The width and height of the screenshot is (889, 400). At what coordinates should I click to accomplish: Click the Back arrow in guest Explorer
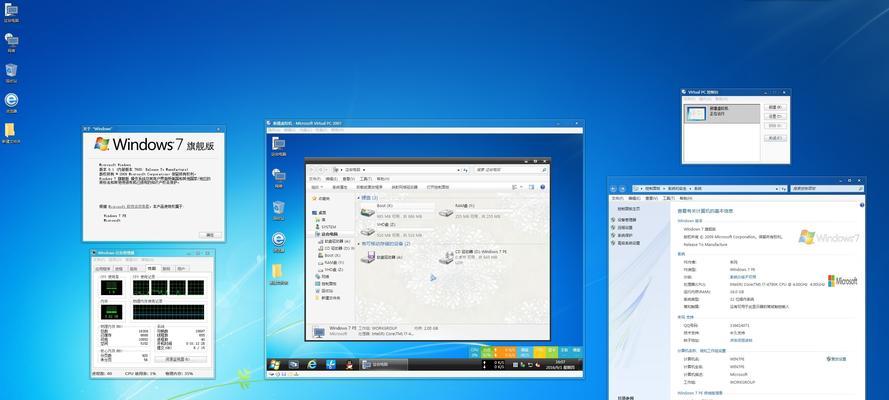click(x=311, y=170)
